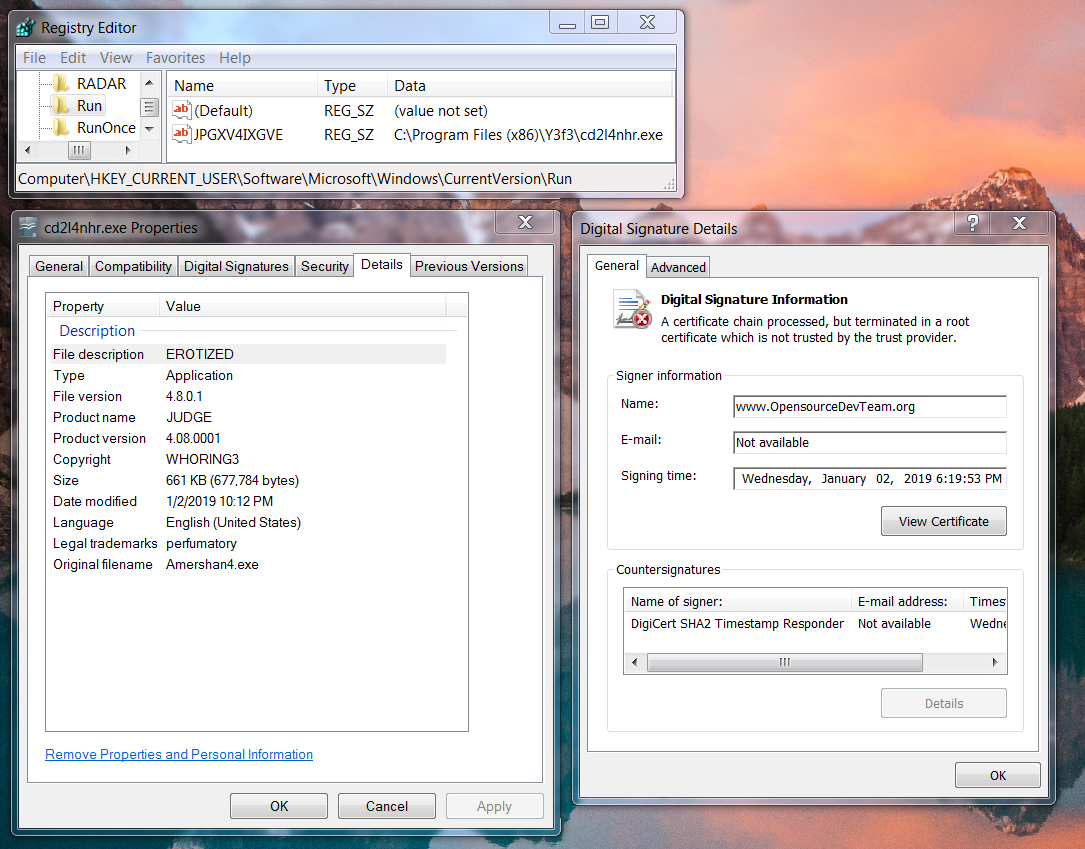Switch to the Security tab
The width and height of the screenshot is (1085, 849).
click(x=325, y=266)
